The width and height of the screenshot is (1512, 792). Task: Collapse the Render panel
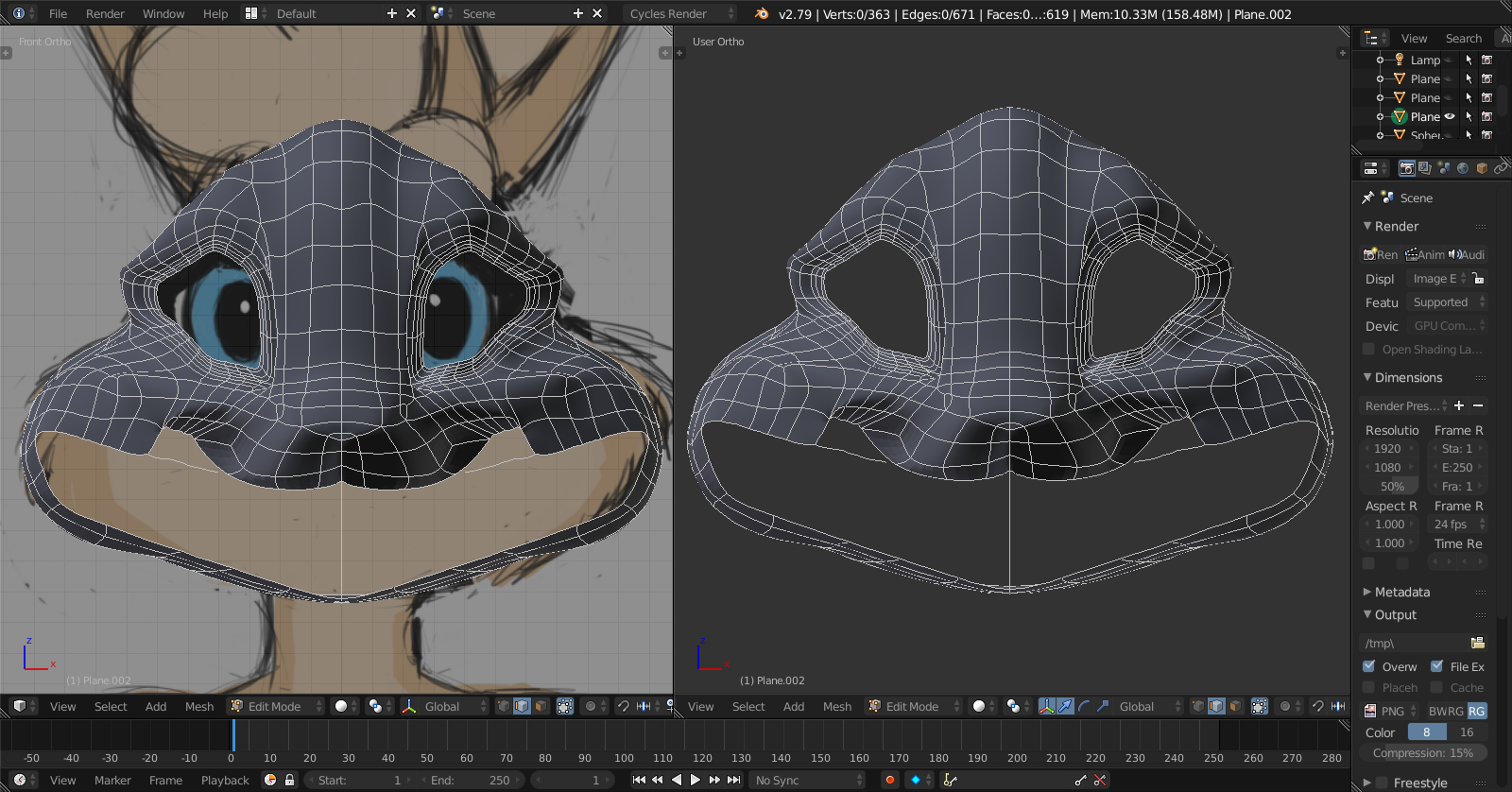(x=1367, y=226)
